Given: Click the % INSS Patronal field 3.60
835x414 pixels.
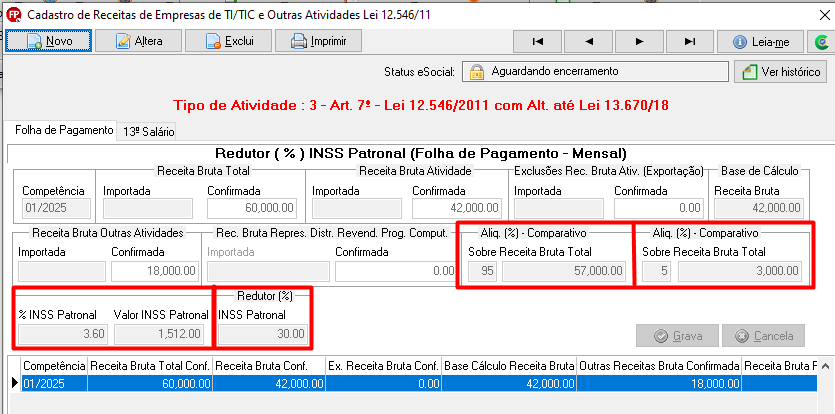Looking at the screenshot, I should tap(63, 334).
